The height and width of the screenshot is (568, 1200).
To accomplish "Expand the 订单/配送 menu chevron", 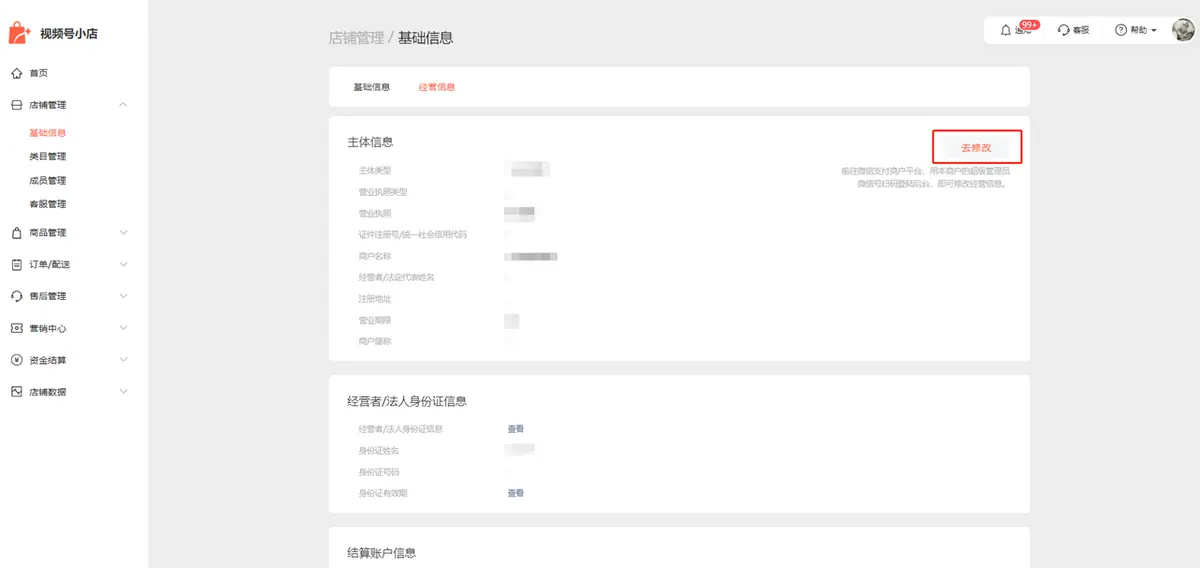I will [123, 265].
